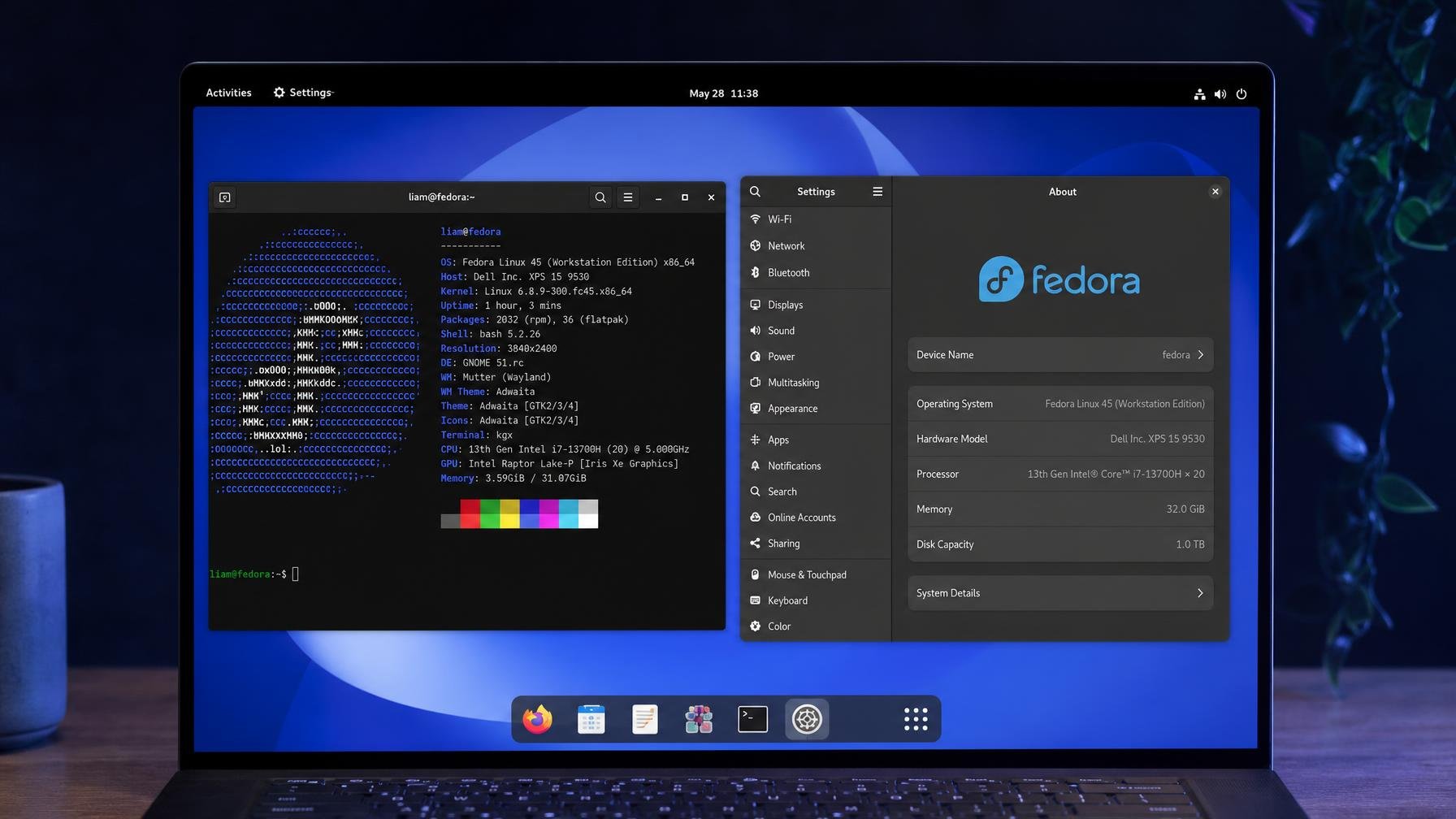This screenshot has height=819, width=1456.
Task: Open Sharing settings
Action: (816, 544)
